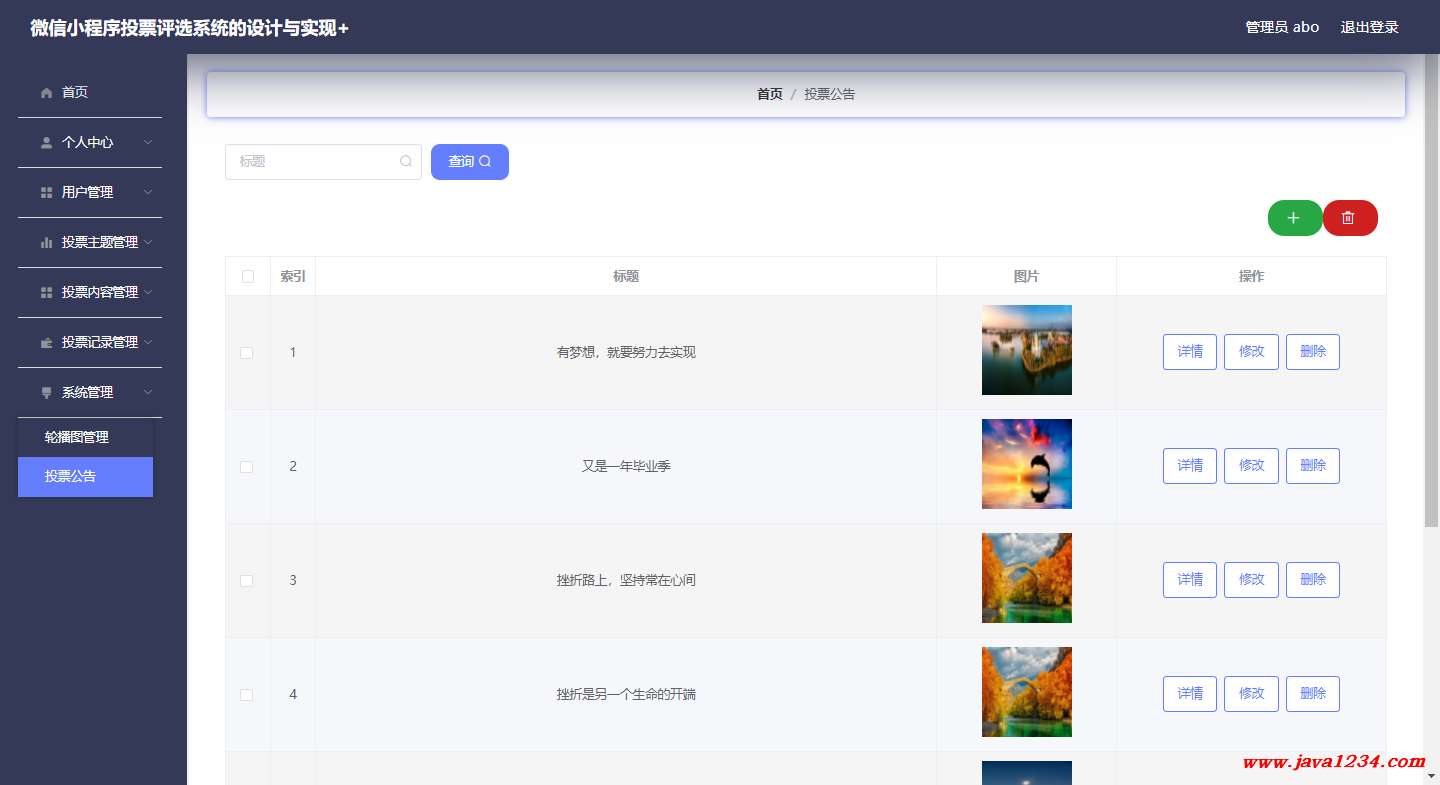The height and width of the screenshot is (785, 1440).
Task: Click 修改 for 有梦想，就要努力去实现
Action: click(x=1251, y=352)
